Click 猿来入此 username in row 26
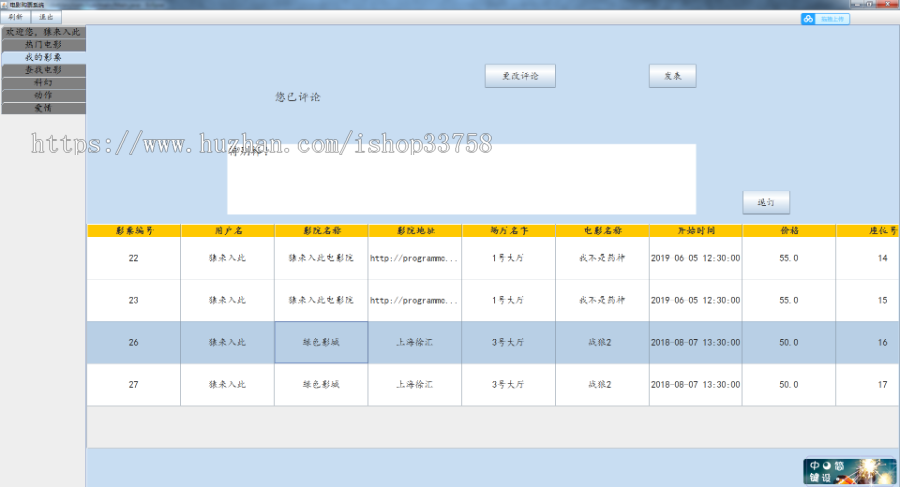 (x=228, y=342)
